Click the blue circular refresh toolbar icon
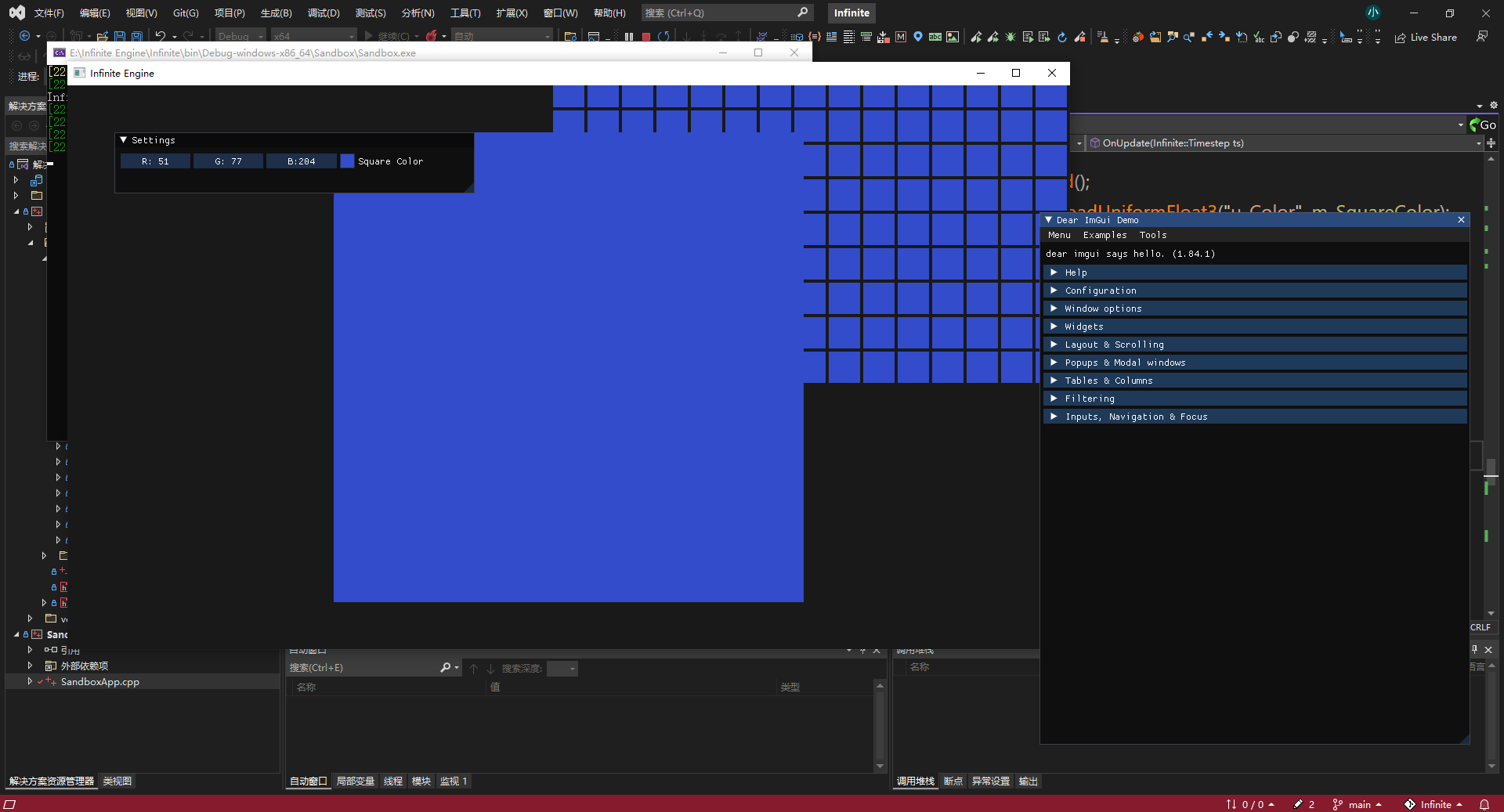 pos(1062,37)
